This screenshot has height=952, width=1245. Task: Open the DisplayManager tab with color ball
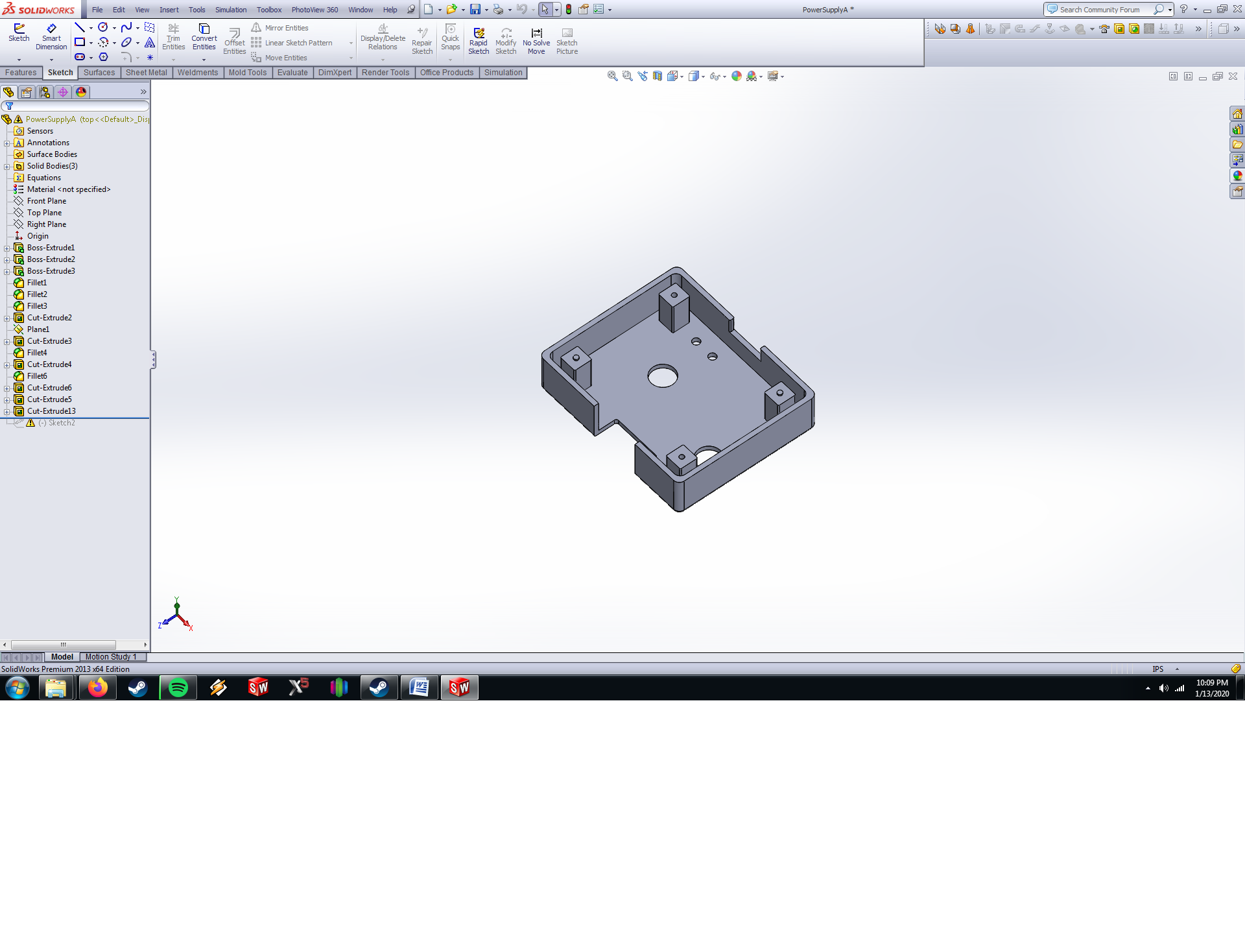tap(81, 92)
